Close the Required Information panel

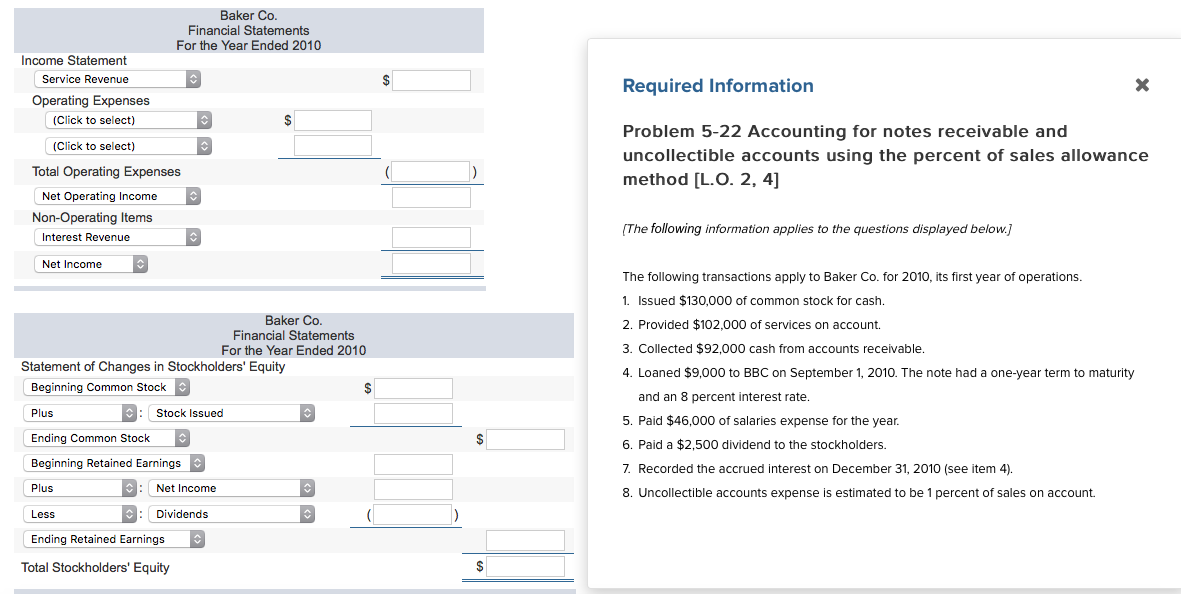pos(1141,85)
